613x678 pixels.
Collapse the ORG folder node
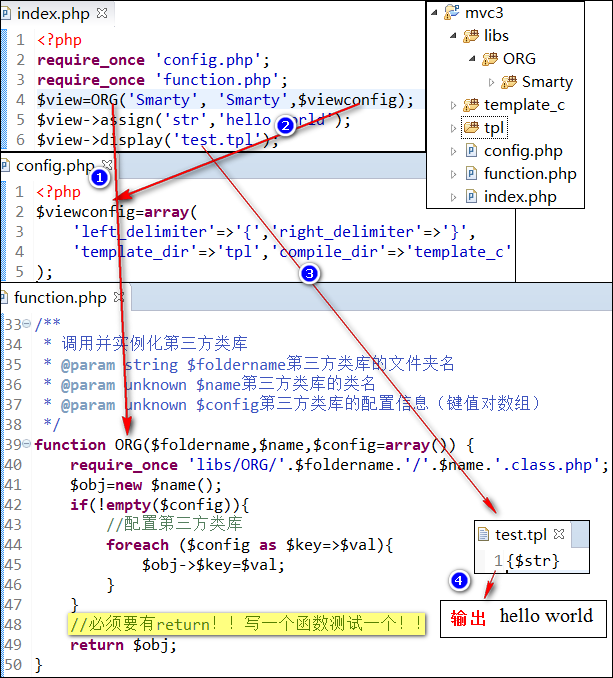point(472,59)
